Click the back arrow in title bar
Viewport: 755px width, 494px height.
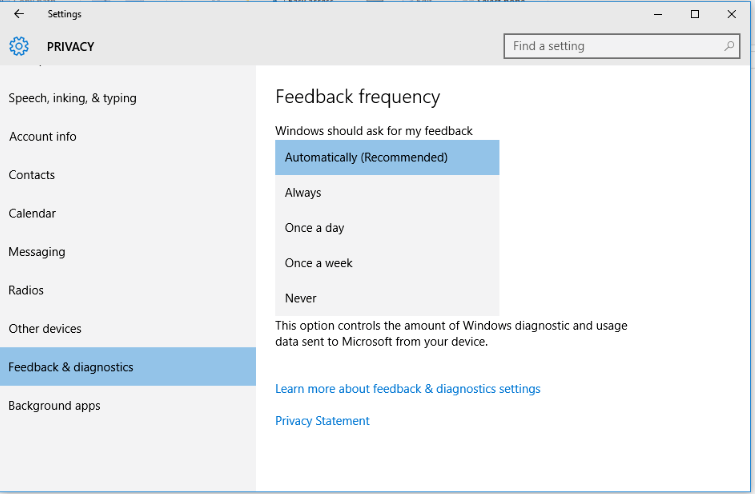coord(19,14)
